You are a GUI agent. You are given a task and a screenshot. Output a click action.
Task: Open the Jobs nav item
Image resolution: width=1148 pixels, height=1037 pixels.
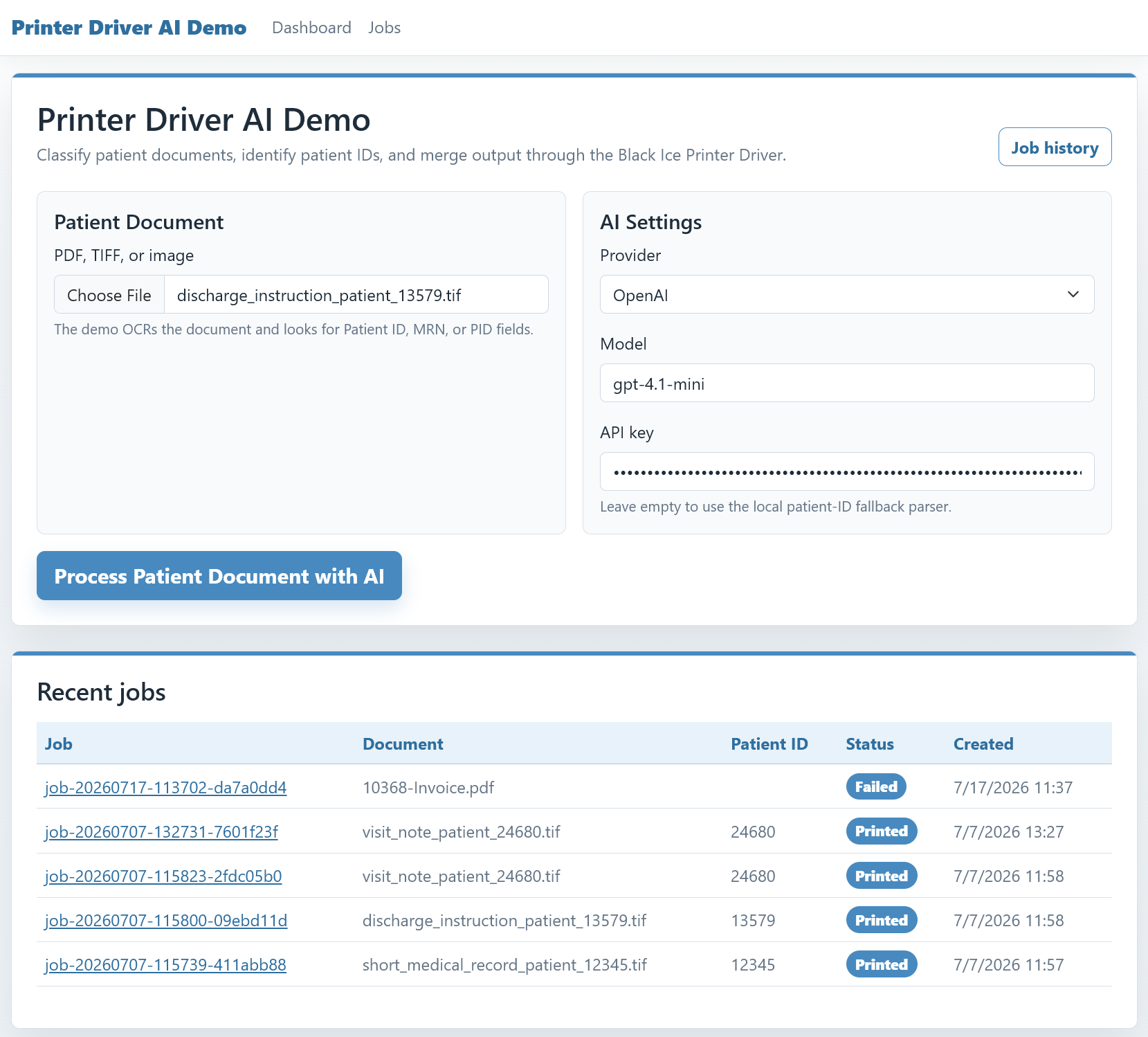click(x=384, y=28)
